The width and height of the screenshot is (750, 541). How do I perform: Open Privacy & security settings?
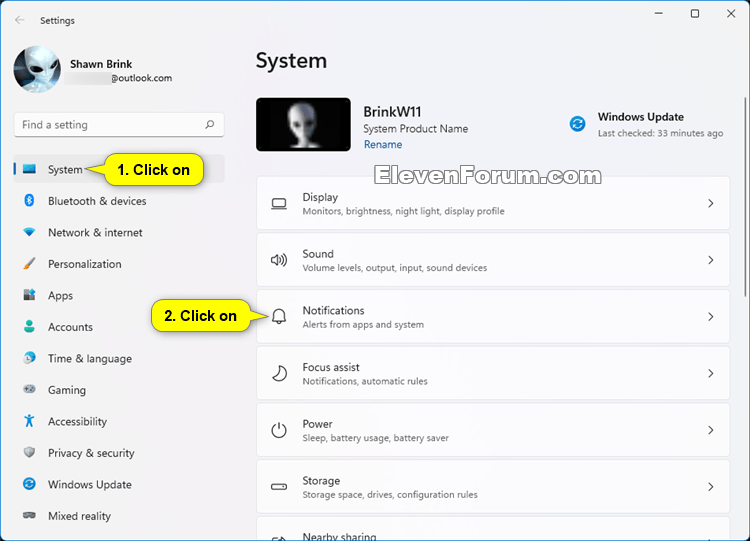(119, 453)
